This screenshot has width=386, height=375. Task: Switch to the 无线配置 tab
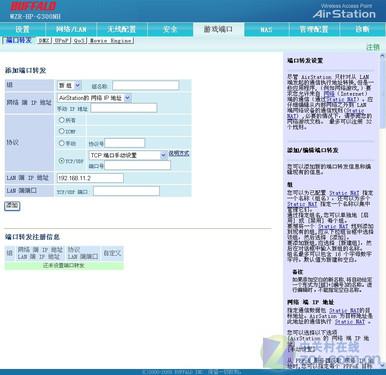click(122, 29)
